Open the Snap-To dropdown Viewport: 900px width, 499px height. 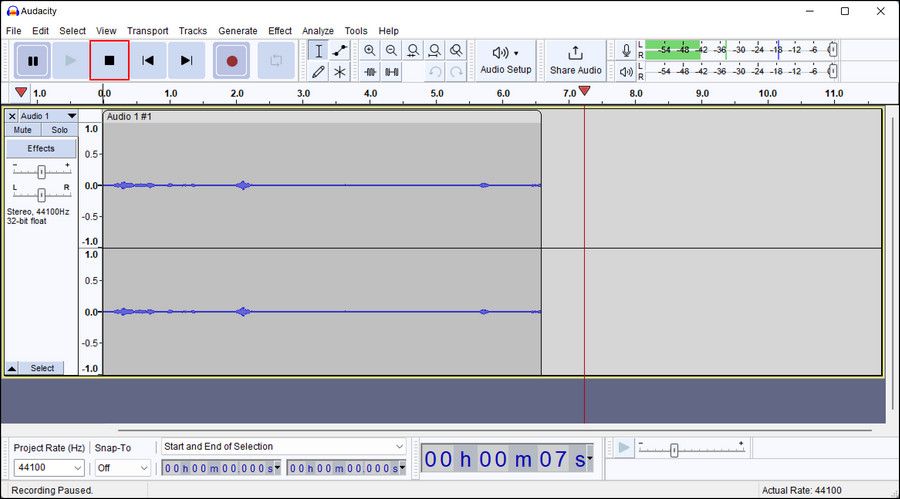point(123,468)
